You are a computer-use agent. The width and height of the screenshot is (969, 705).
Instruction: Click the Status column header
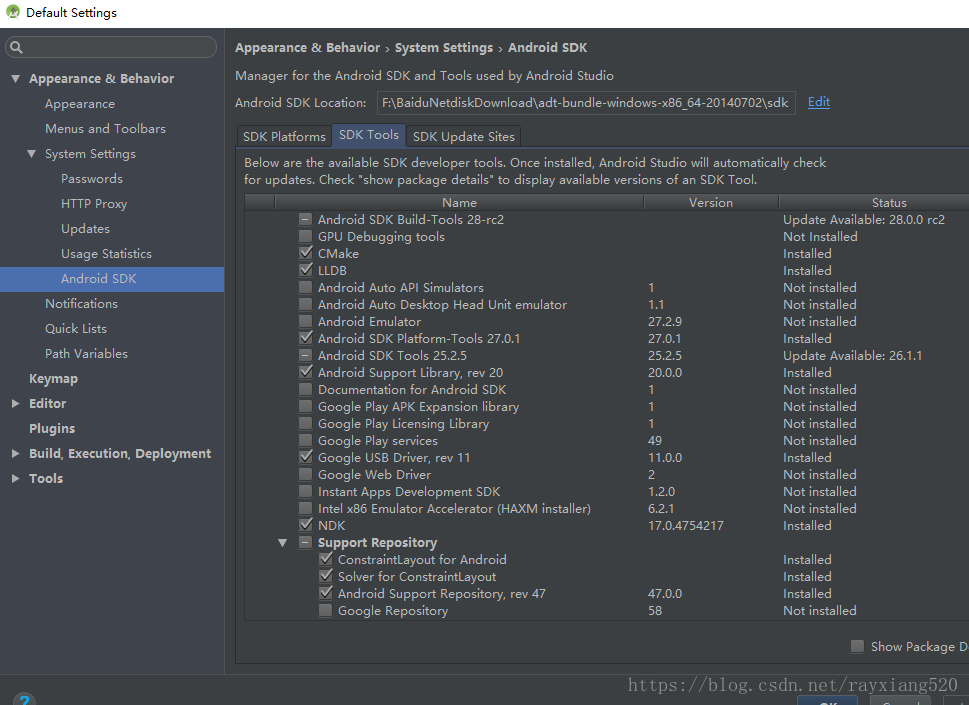click(x=874, y=203)
